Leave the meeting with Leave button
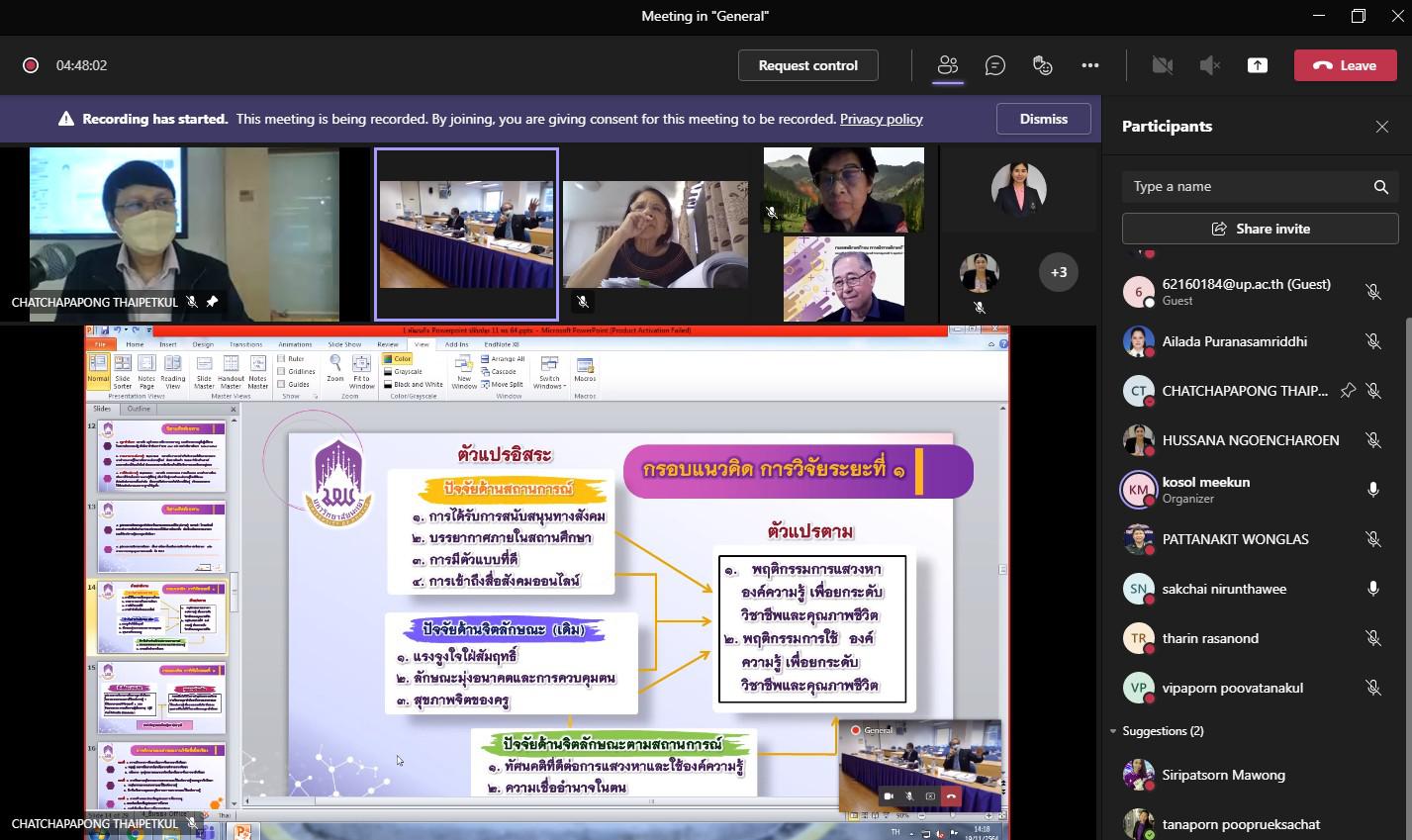The image size is (1412, 840). (x=1345, y=65)
